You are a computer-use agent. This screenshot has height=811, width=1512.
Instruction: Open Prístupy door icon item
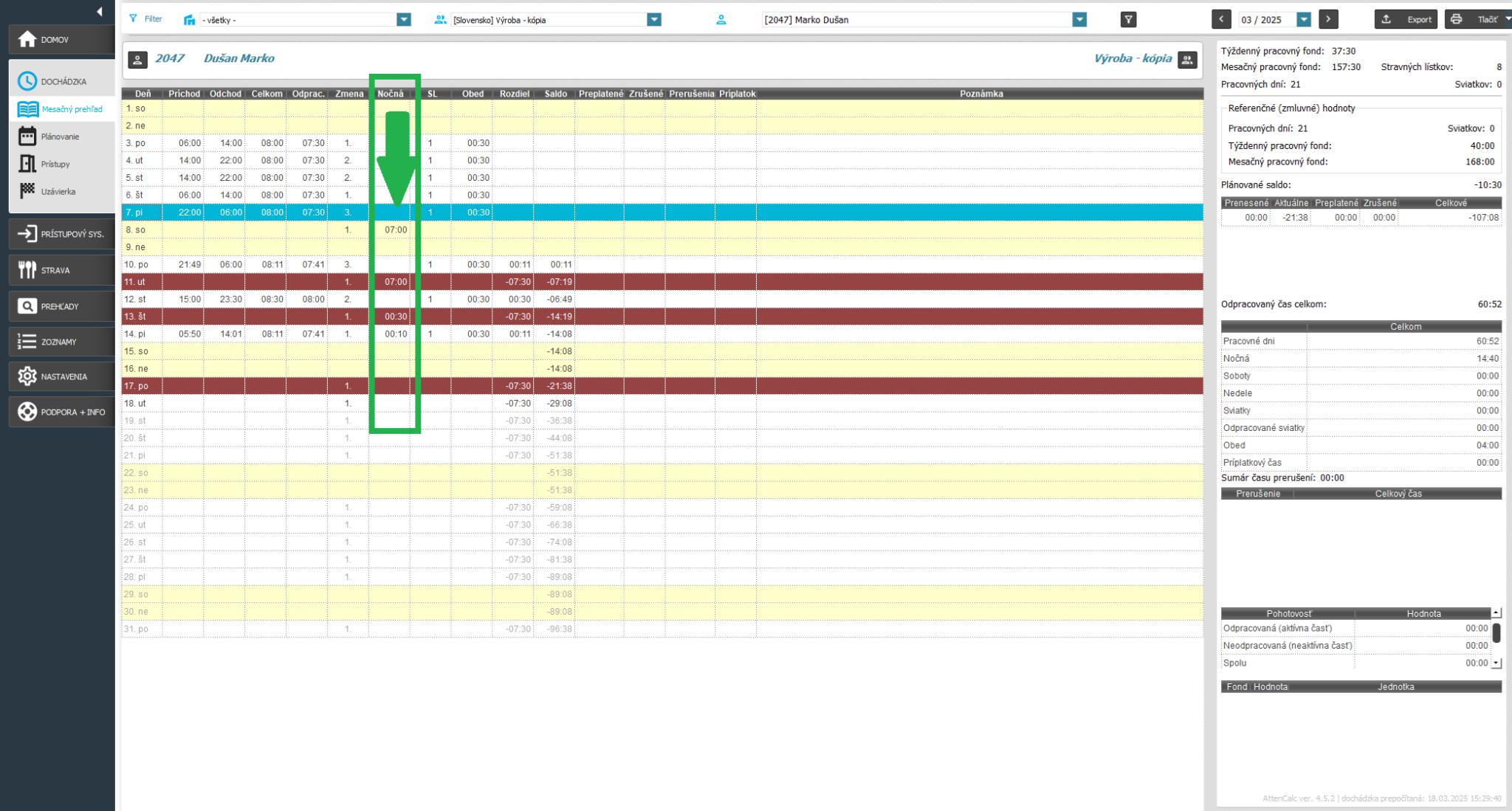(28, 164)
